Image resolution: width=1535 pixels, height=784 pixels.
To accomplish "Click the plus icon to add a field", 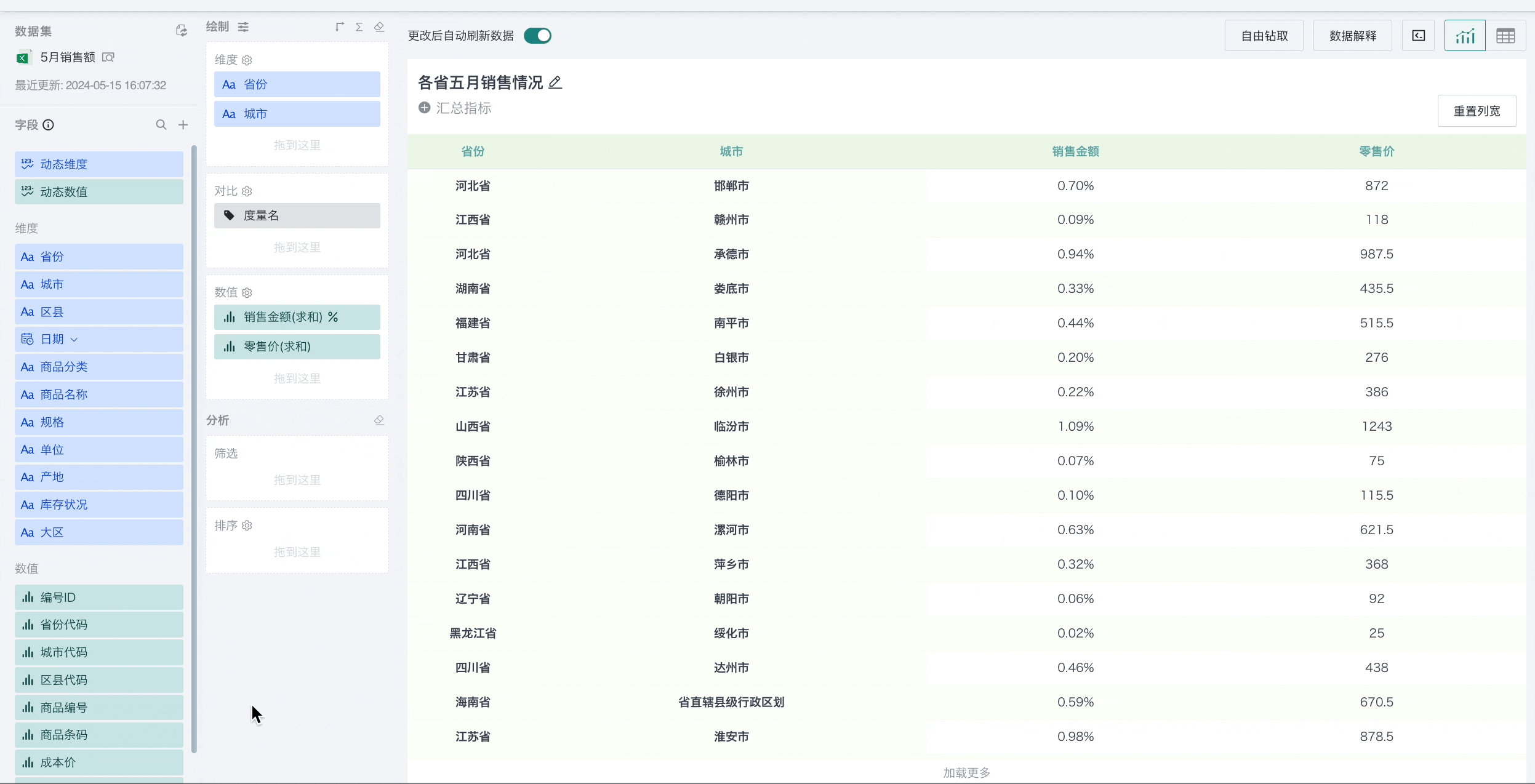I will pyautogui.click(x=183, y=125).
